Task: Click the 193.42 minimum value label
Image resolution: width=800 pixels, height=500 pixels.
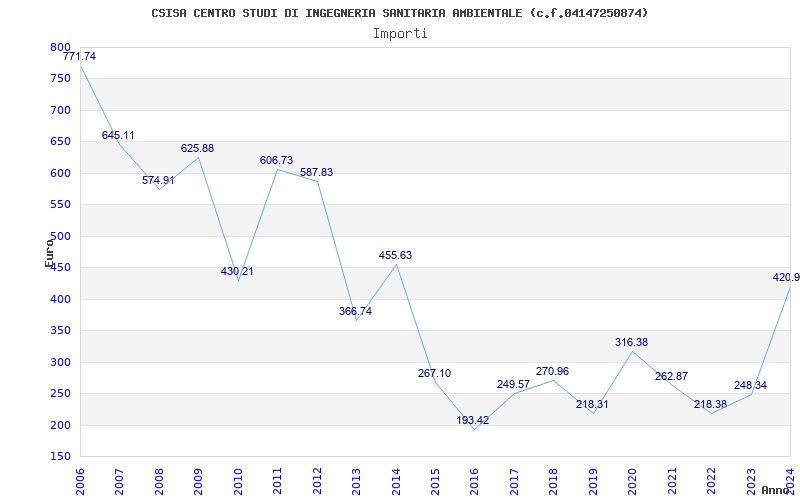Action: [x=473, y=421]
